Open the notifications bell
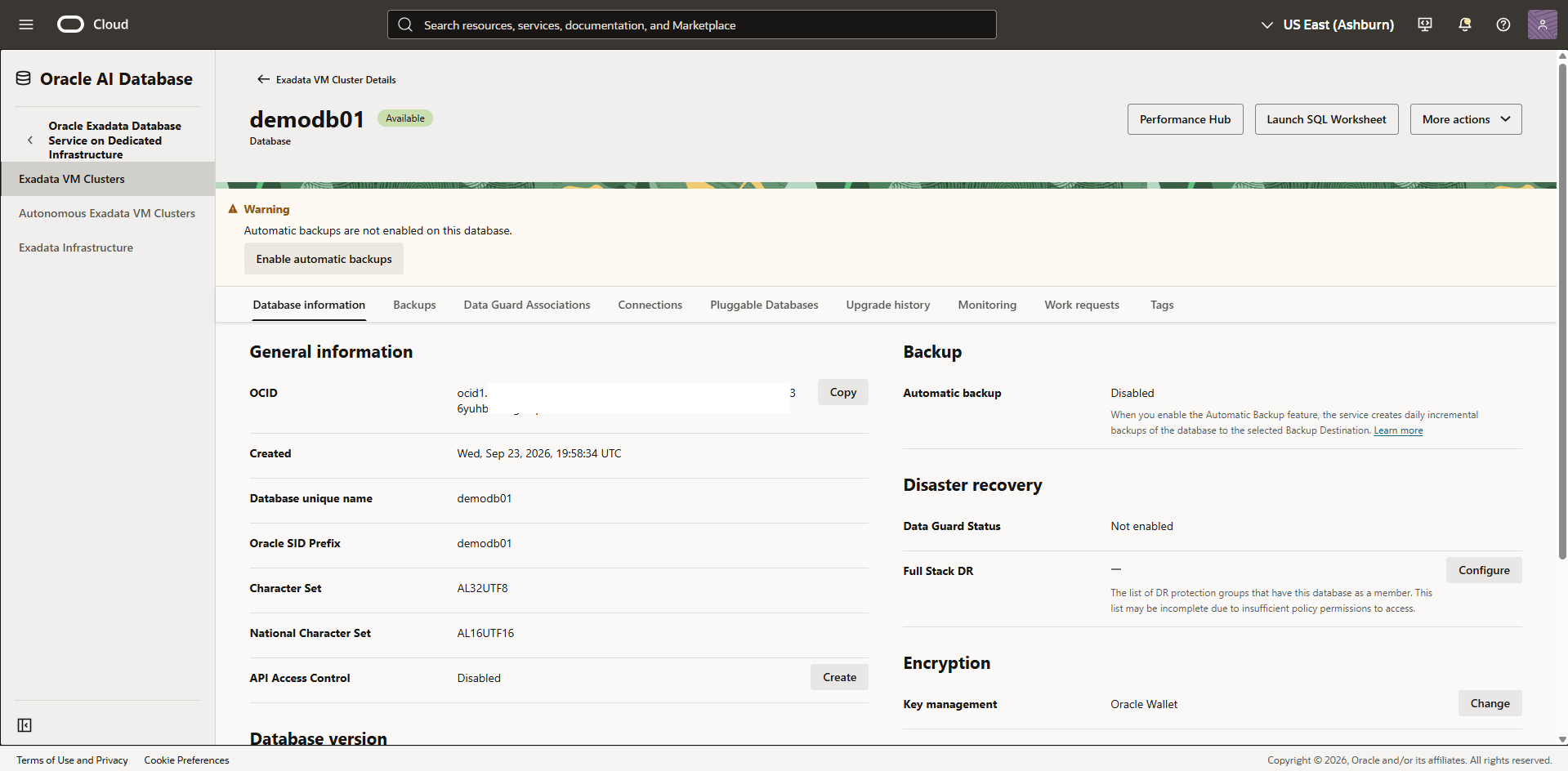 1465,25
